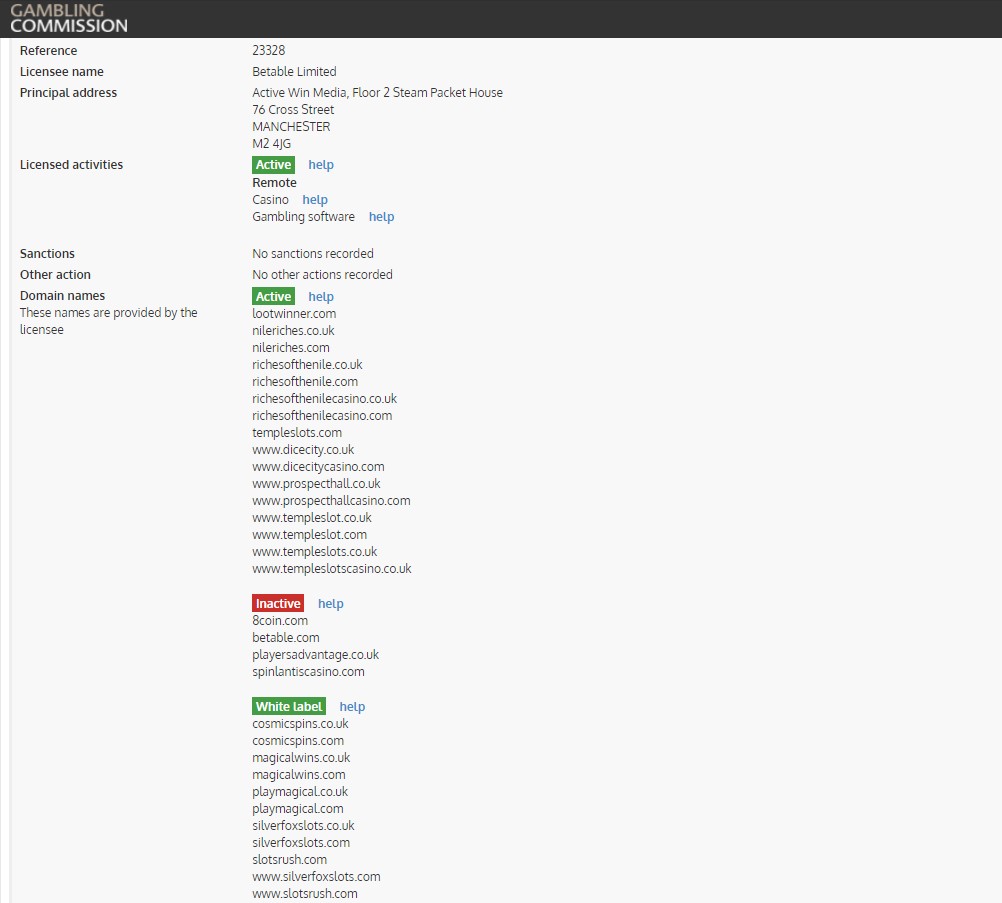The height and width of the screenshot is (903, 1002).
Task: Click the Gambling Commission logo
Action: pyautogui.click(x=69, y=19)
